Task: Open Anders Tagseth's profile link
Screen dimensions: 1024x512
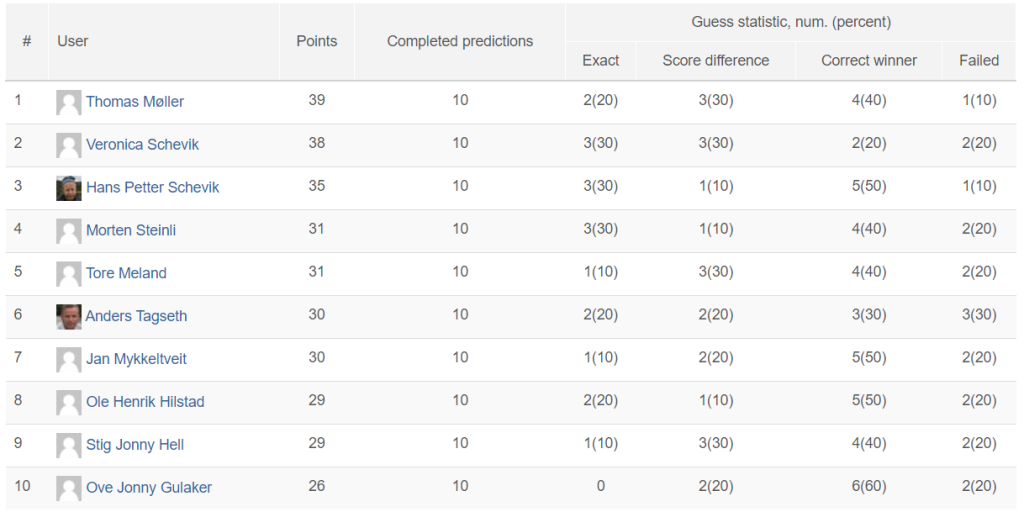Action: [136, 316]
